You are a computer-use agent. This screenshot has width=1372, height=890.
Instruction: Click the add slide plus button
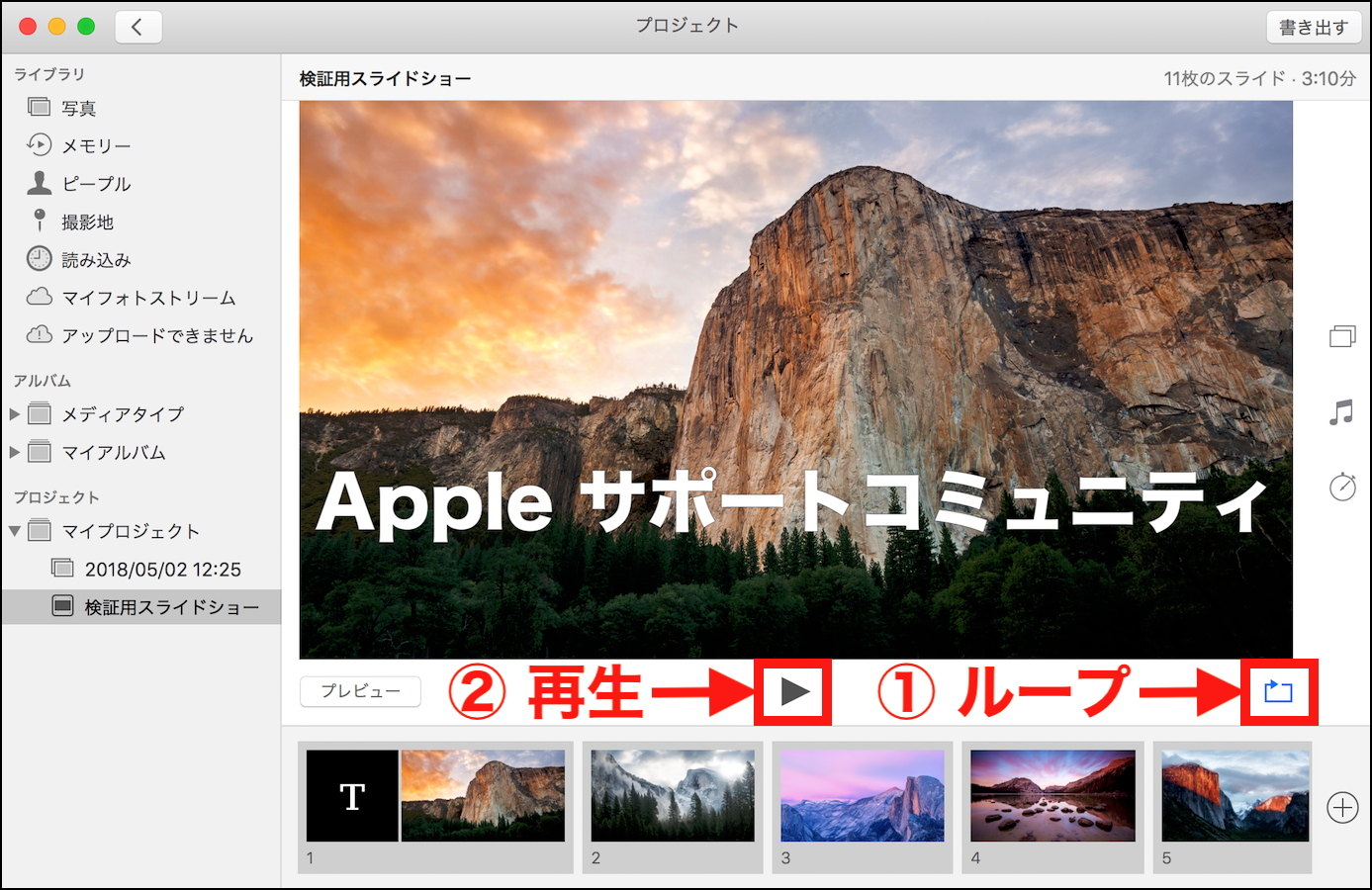tap(1342, 808)
